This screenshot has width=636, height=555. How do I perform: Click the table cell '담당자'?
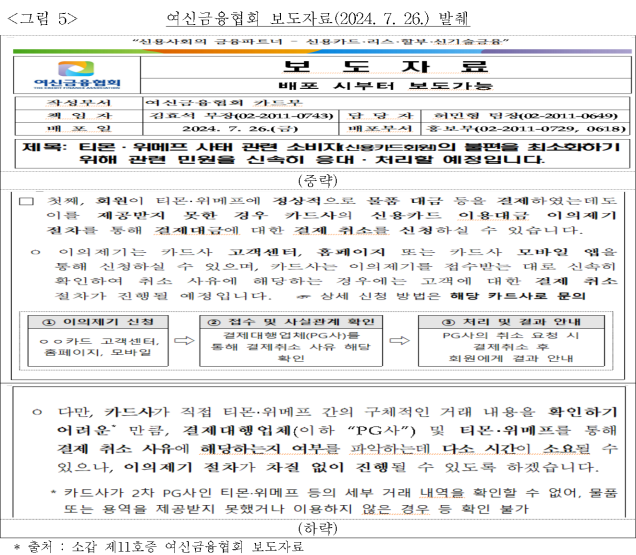380,116
